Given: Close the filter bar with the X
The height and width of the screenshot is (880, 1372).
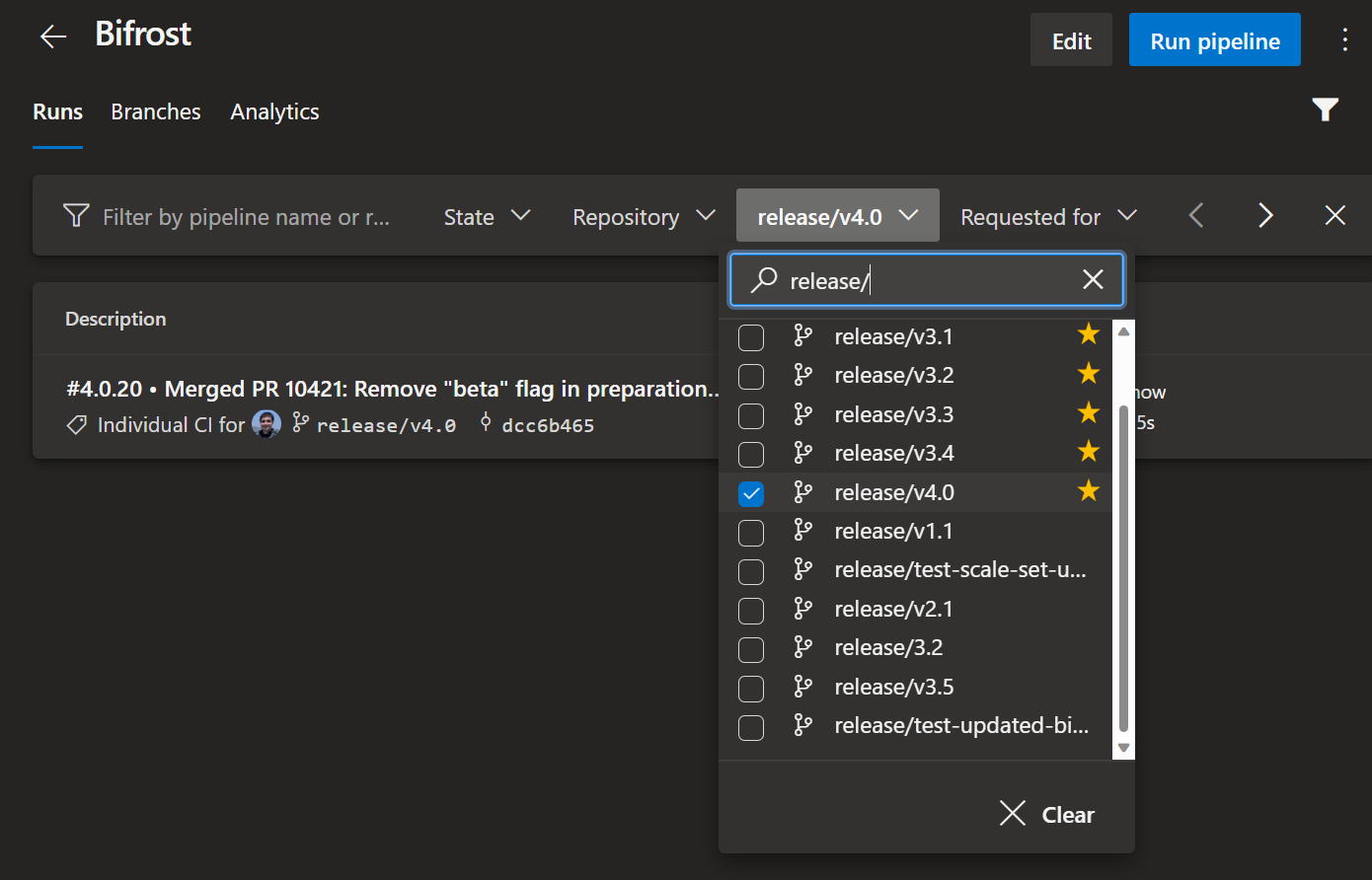Looking at the screenshot, I should (1335, 215).
